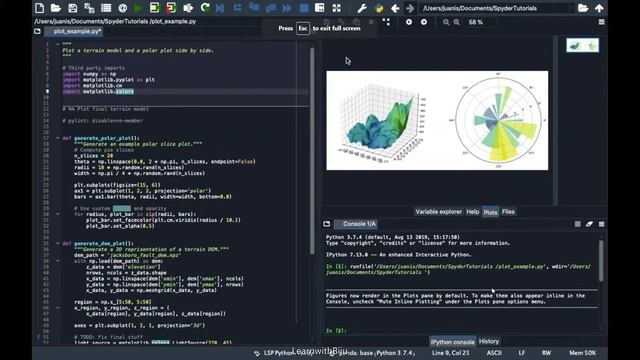640x360 pixels.
Task: Edit the working directory path field
Action: click(x=496, y=8)
